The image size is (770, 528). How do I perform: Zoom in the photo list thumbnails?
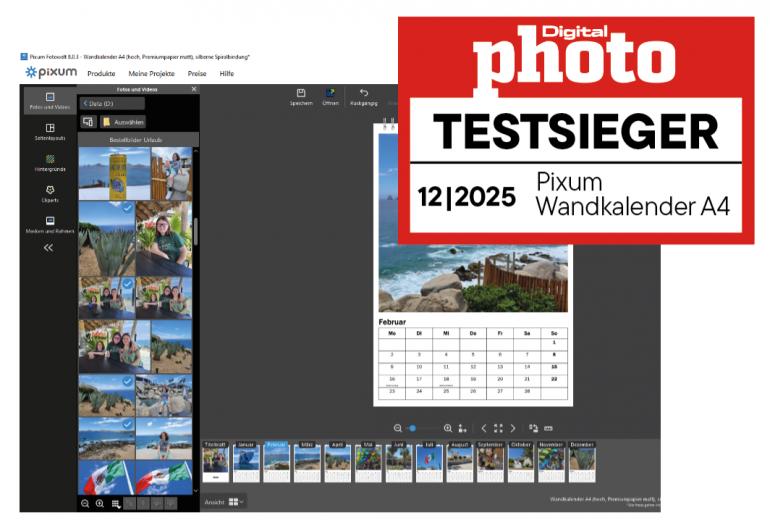pyautogui.click(x=100, y=503)
